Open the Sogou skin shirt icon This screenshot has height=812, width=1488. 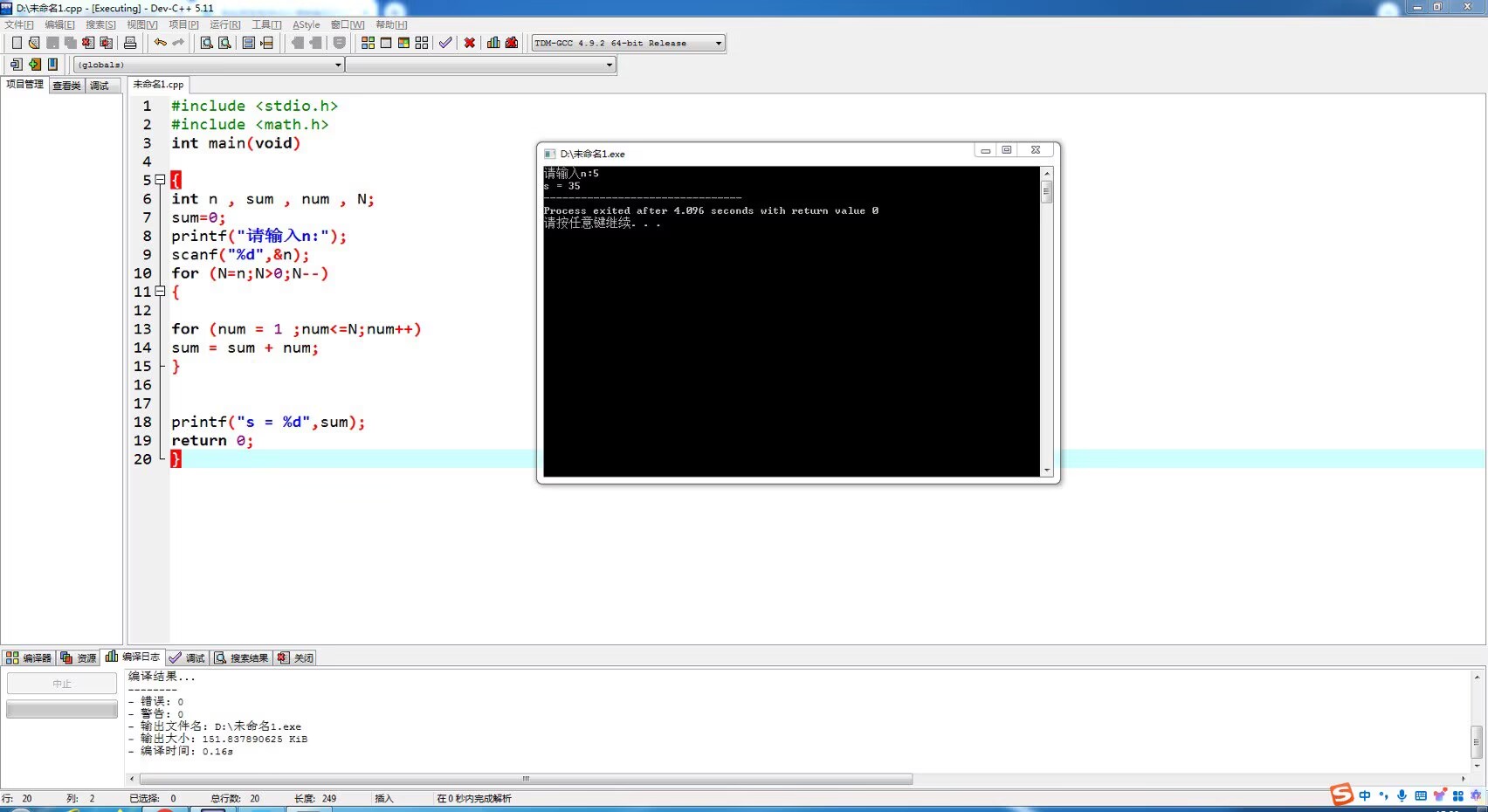(1439, 795)
